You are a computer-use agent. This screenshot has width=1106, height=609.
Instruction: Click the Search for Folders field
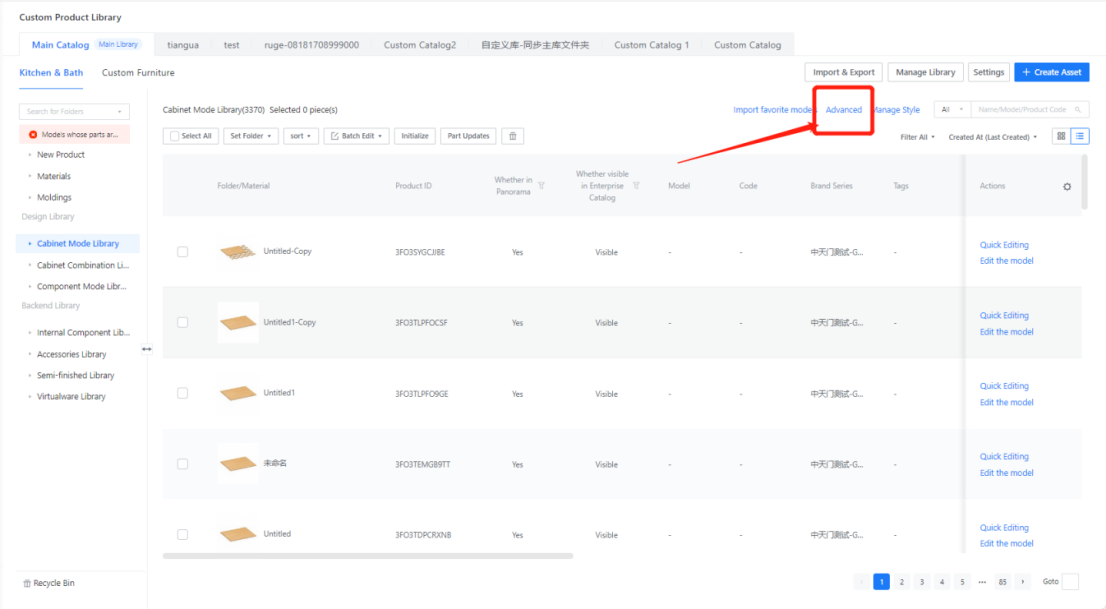click(x=74, y=112)
